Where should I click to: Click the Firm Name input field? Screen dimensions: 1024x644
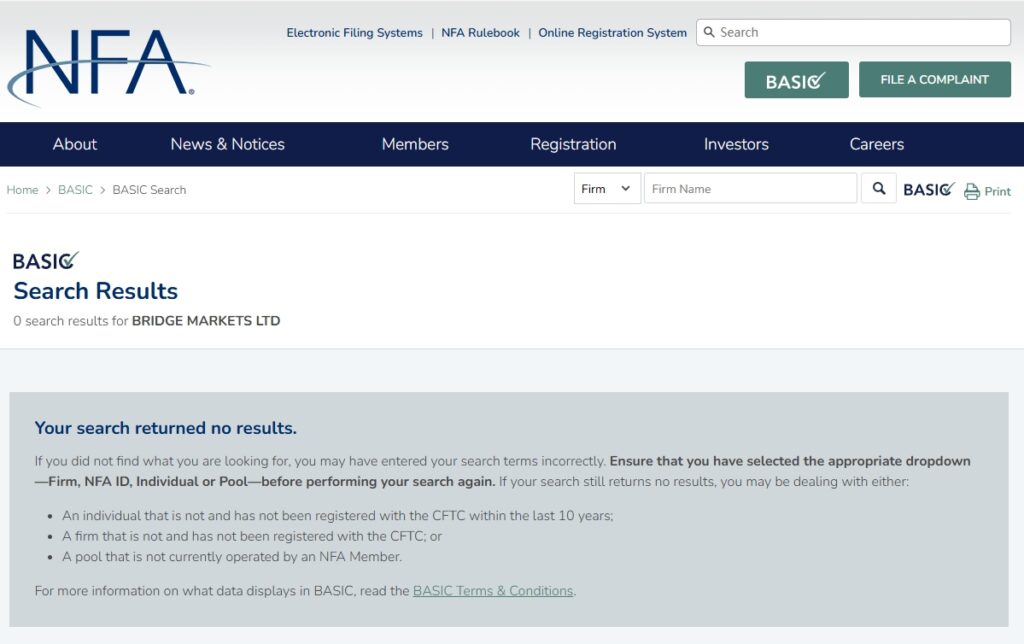(x=750, y=188)
